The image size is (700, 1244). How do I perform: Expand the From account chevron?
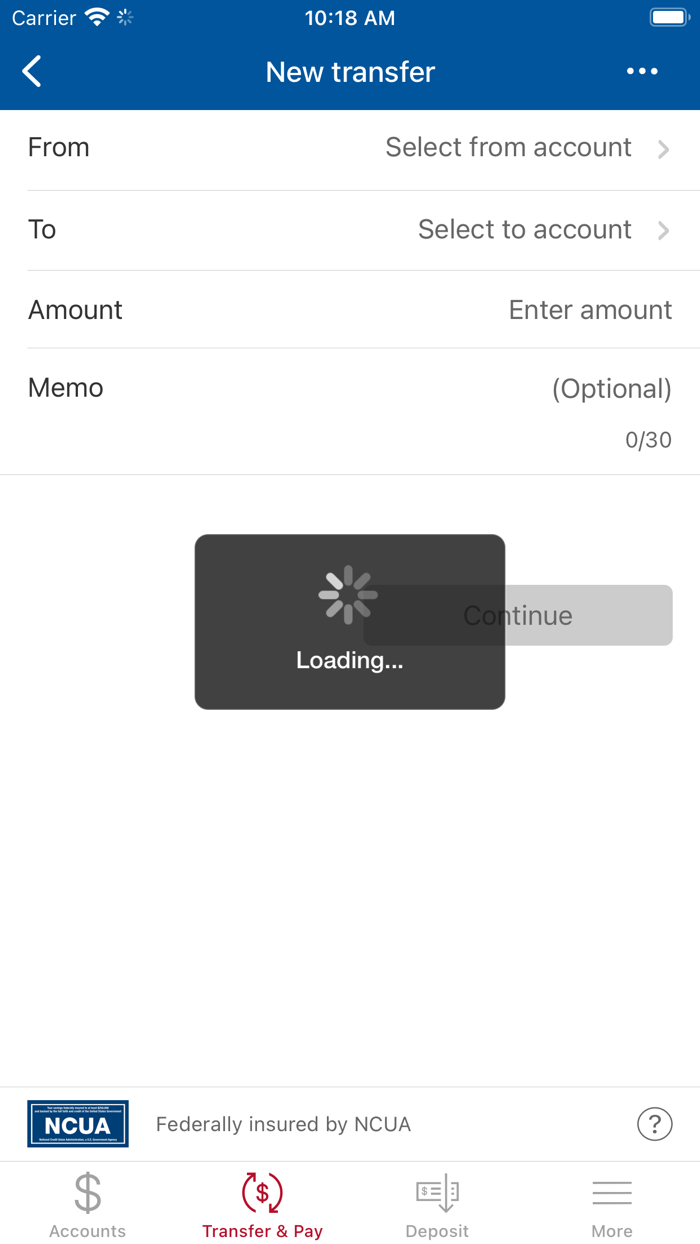point(663,149)
